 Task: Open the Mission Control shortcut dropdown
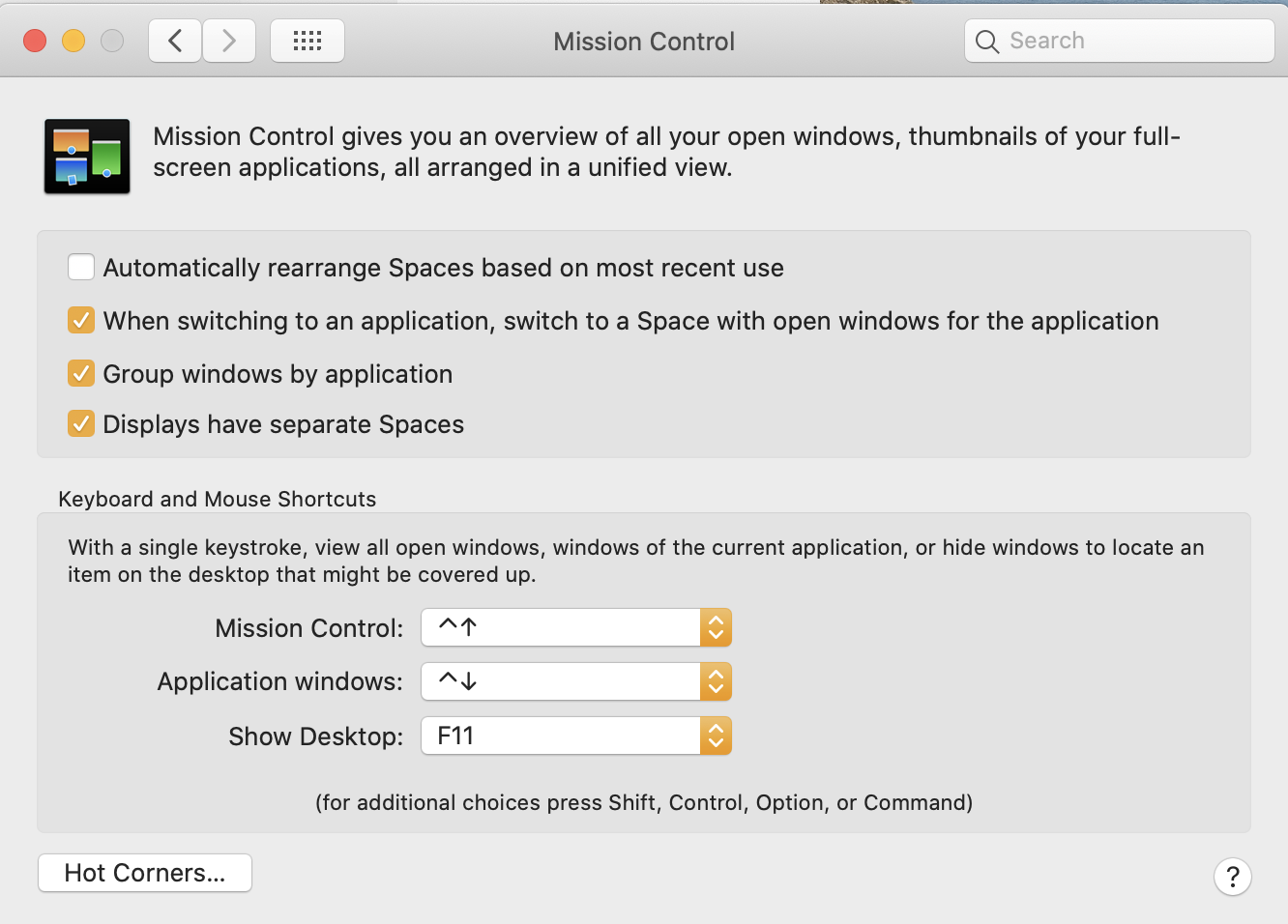click(x=576, y=627)
